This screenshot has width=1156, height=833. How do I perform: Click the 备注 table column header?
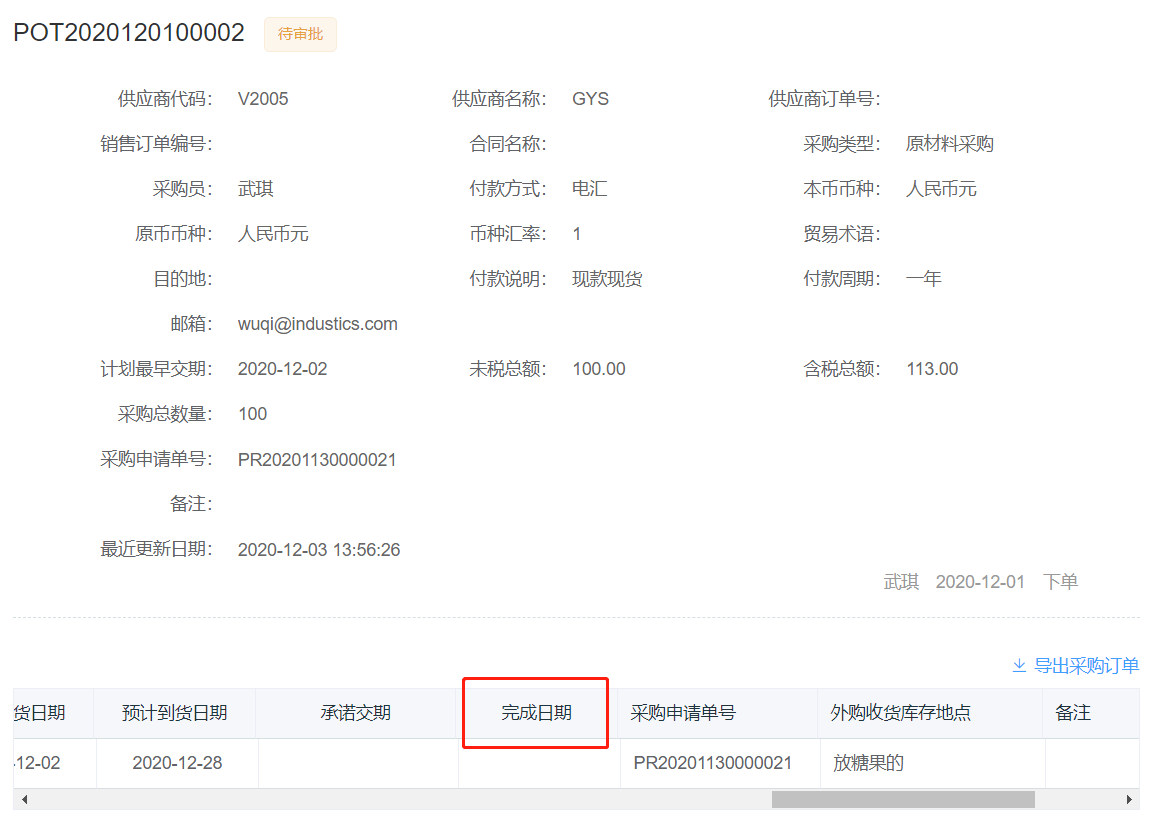(1073, 713)
